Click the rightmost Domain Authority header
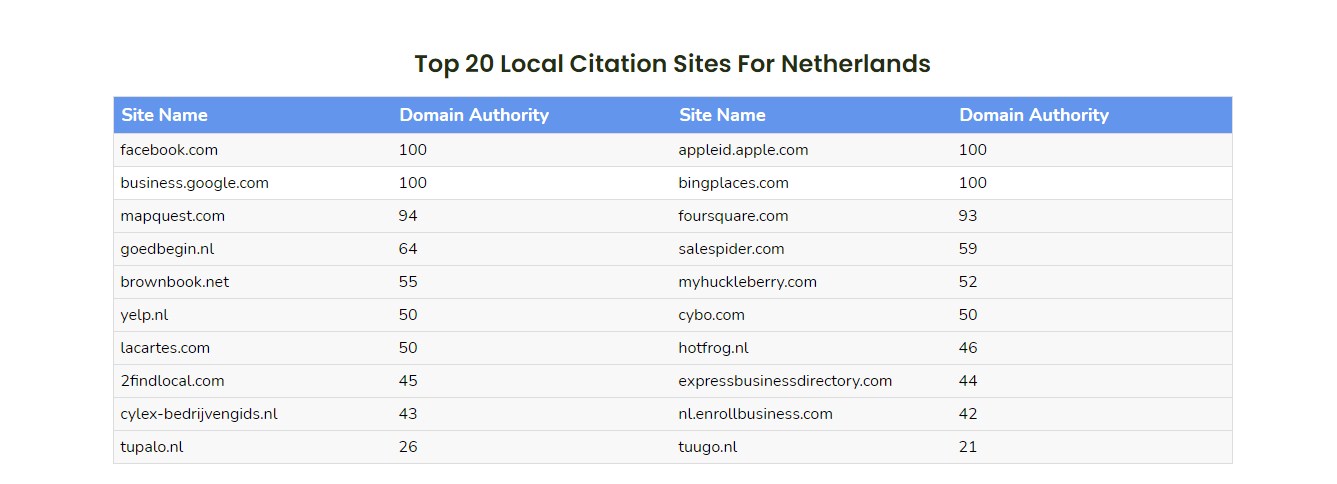 pos(1034,115)
